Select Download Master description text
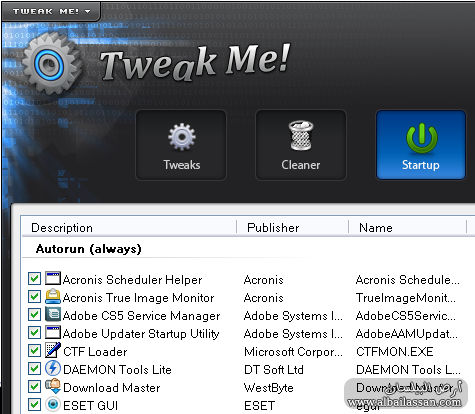The width and height of the screenshot is (475, 414). [112, 388]
